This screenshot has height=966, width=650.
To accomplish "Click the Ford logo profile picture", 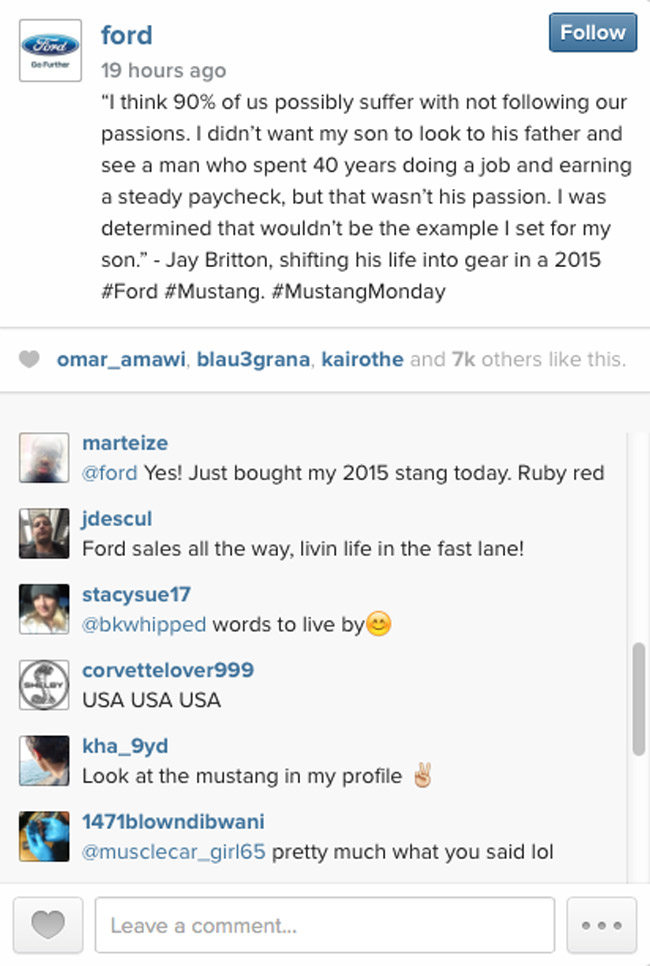I will (x=50, y=50).
